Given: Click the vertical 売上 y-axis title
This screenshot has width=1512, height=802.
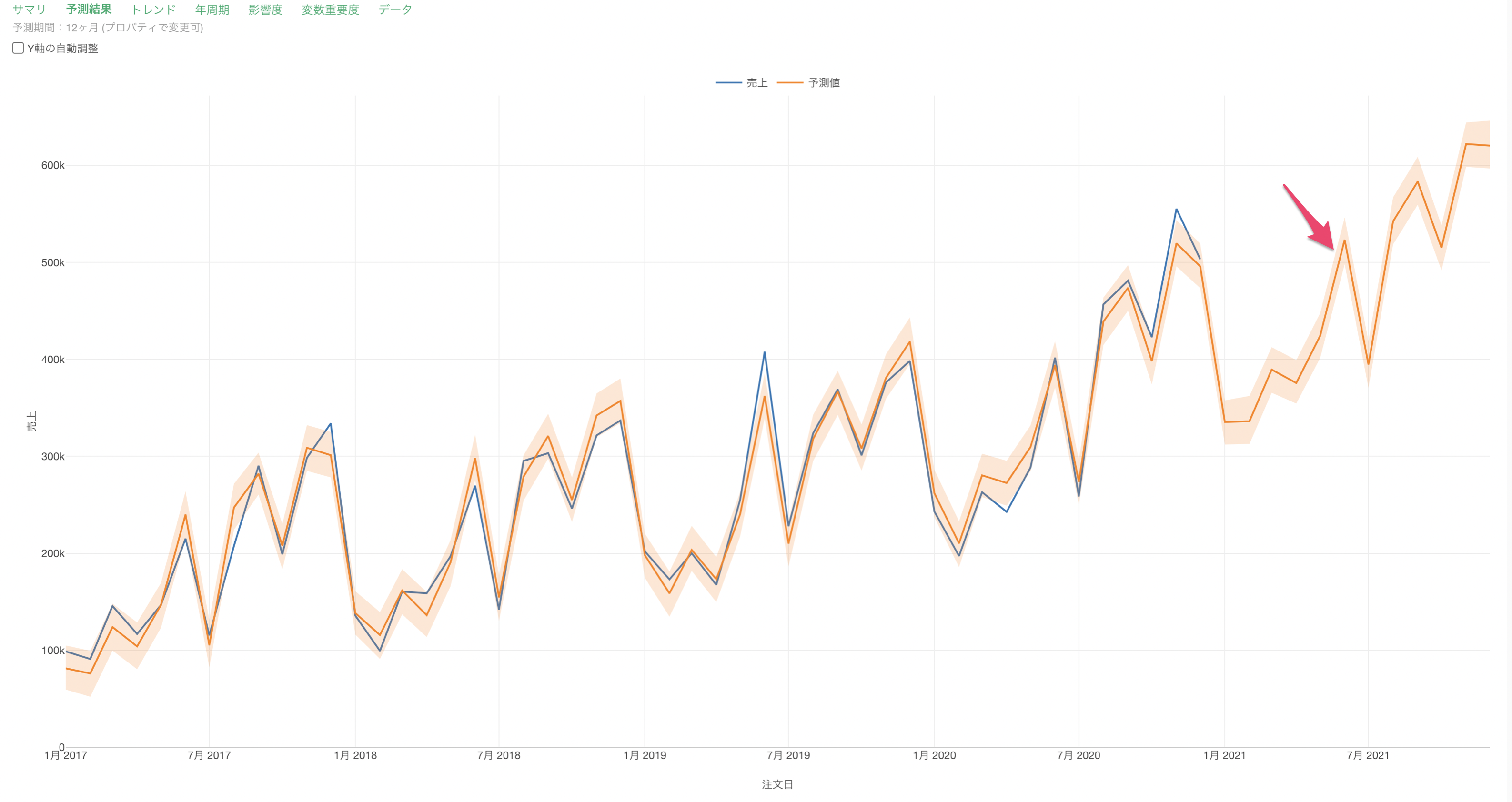Looking at the screenshot, I should point(32,421).
